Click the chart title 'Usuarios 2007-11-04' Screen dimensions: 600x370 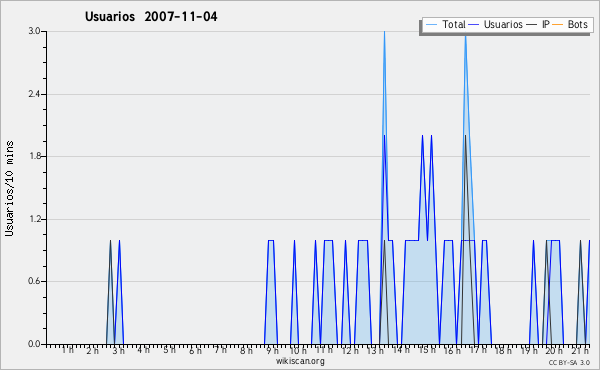[x=151, y=17]
